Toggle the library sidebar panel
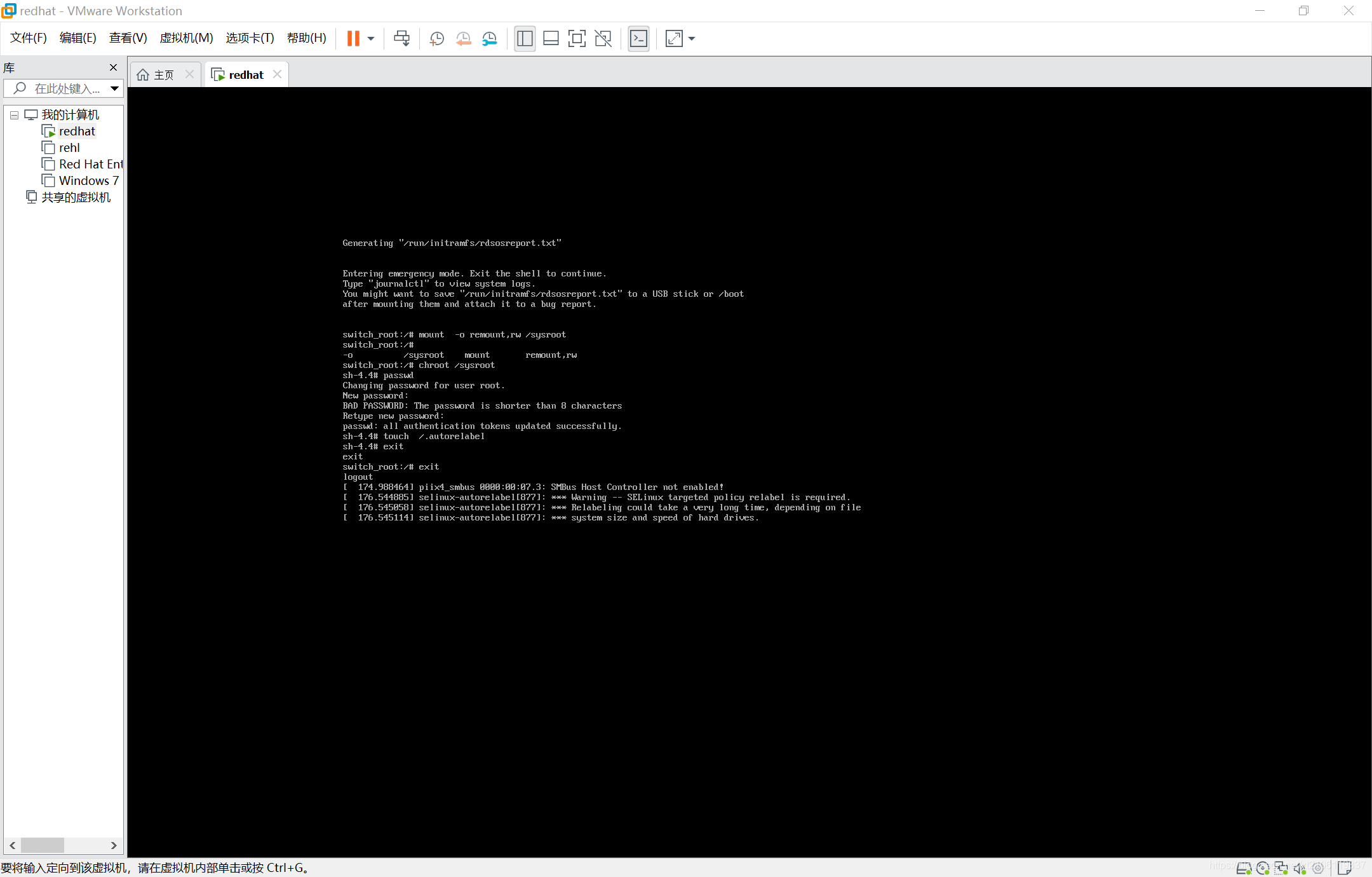The image size is (1372, 877). coord(525,39)
